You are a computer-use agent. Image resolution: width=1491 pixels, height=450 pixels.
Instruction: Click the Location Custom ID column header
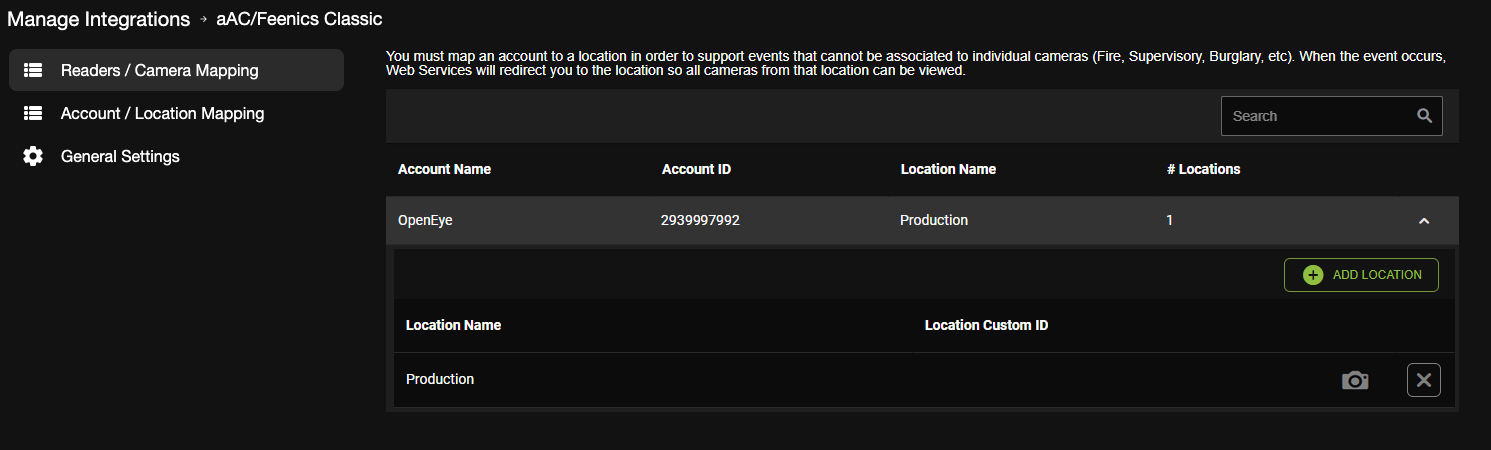pyautogui.click(x=986, y=325)
